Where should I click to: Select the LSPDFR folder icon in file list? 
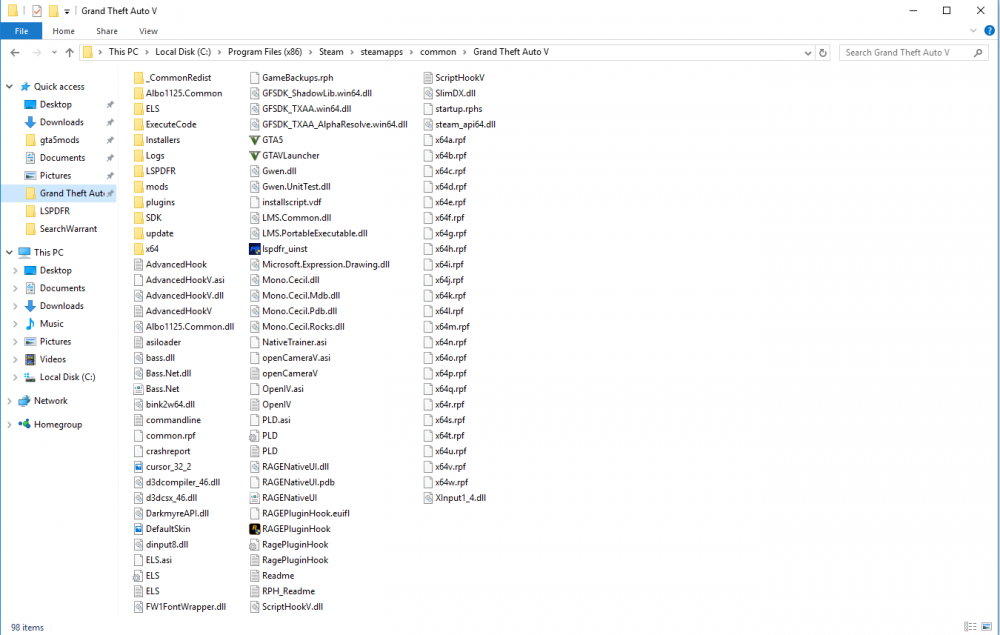[x=138, y=171]
